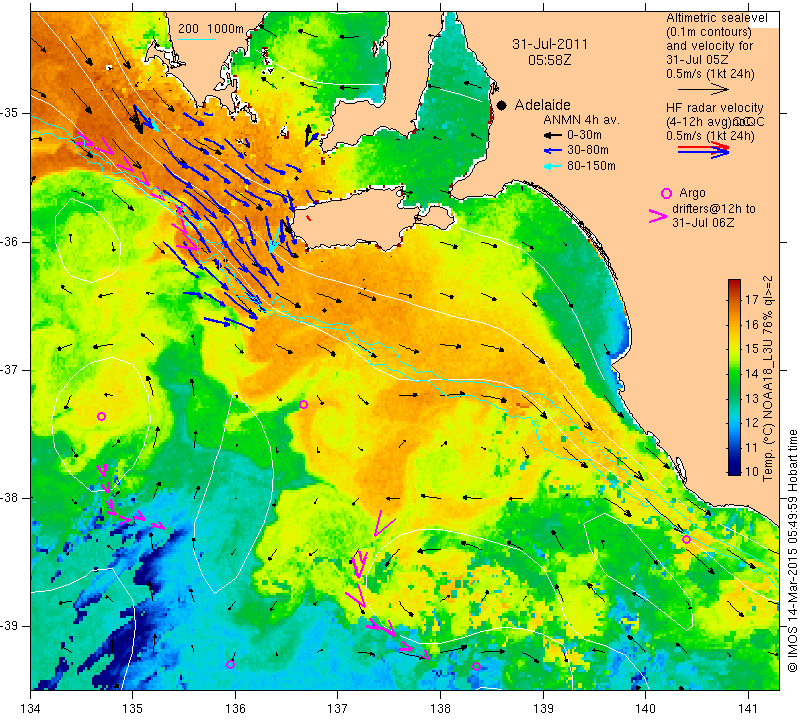Click the colorbar tick label 12
The image size is (800, 720).
(752, 423)
